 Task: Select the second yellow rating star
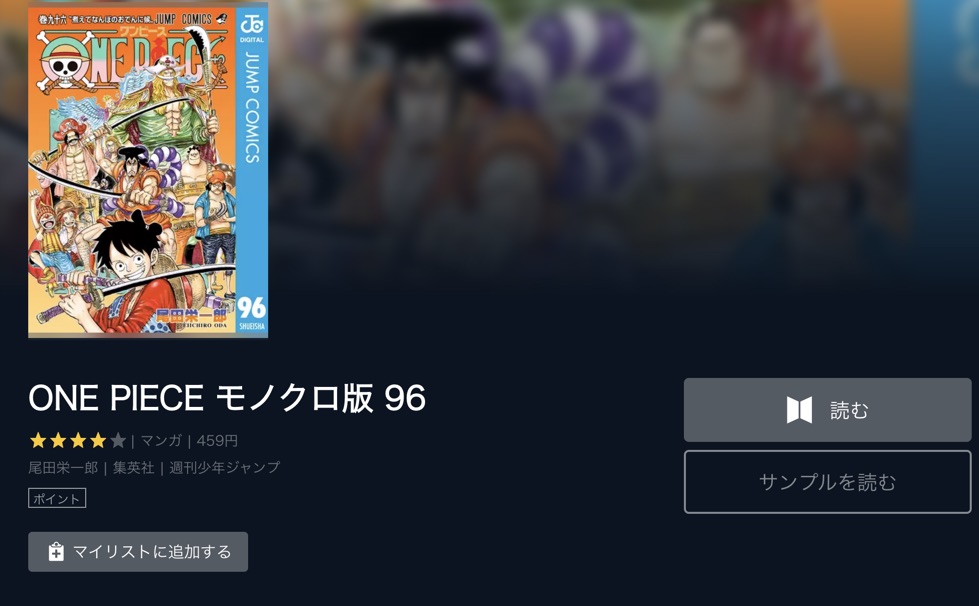coord(58,441)
